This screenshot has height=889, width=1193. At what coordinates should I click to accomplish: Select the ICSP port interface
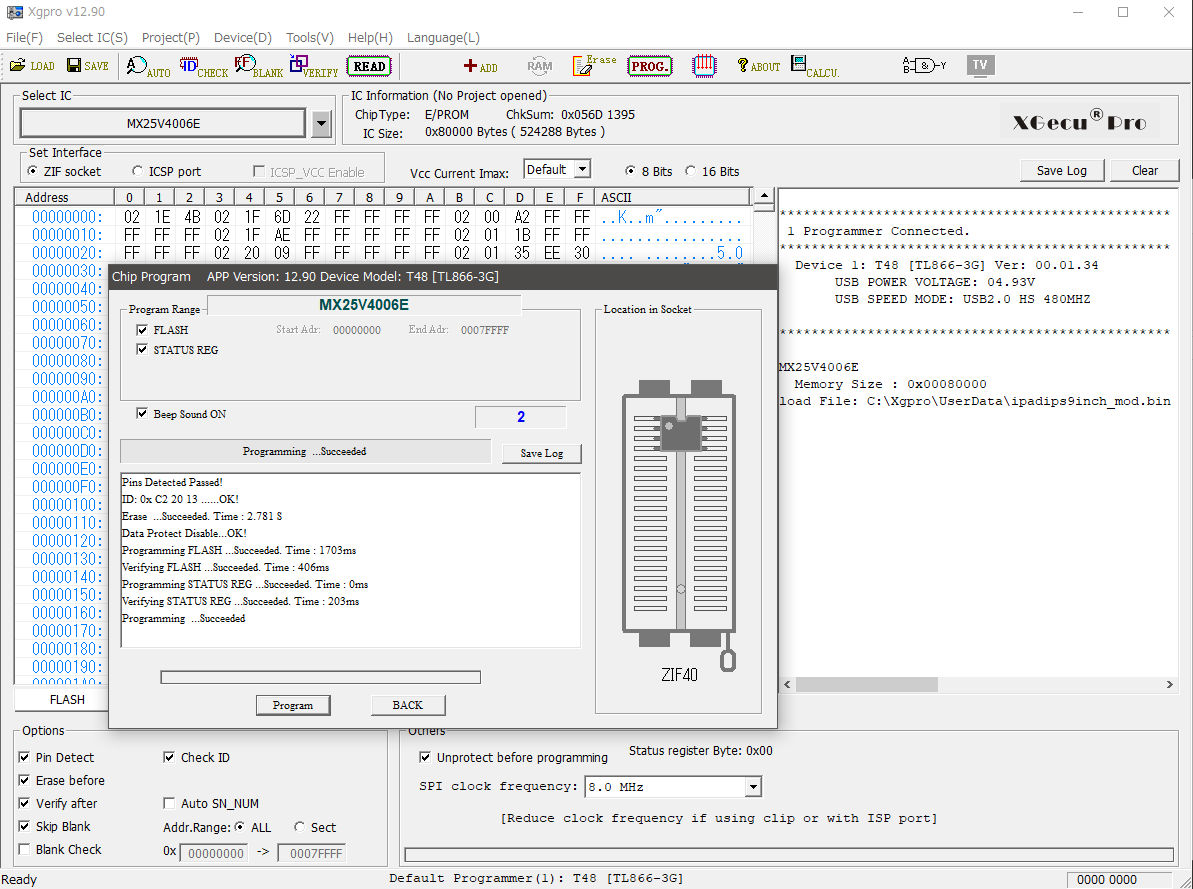click(137, 171)
